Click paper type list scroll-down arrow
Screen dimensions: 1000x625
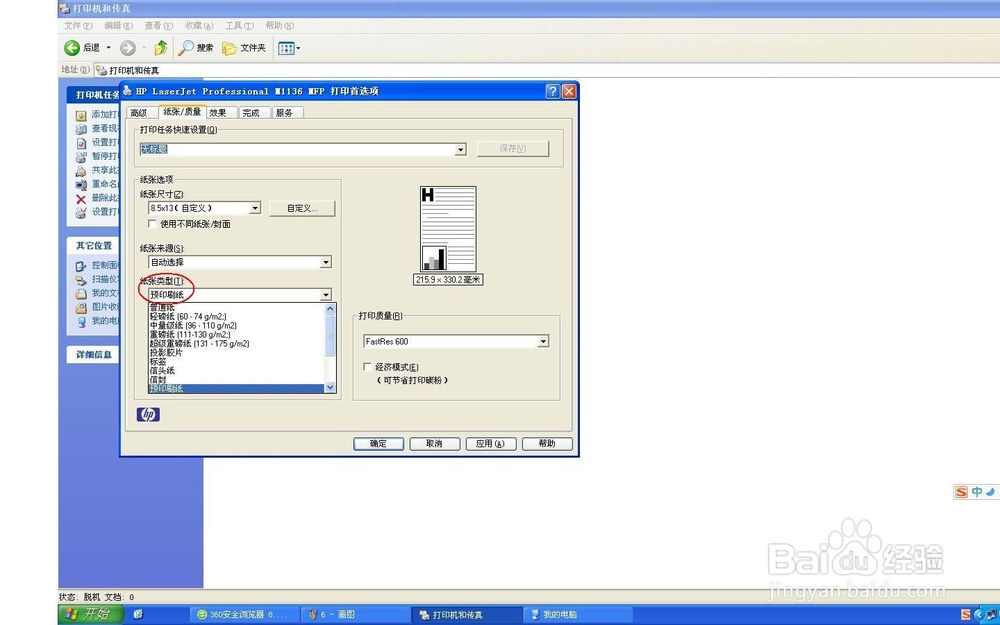tap(330, 387)
